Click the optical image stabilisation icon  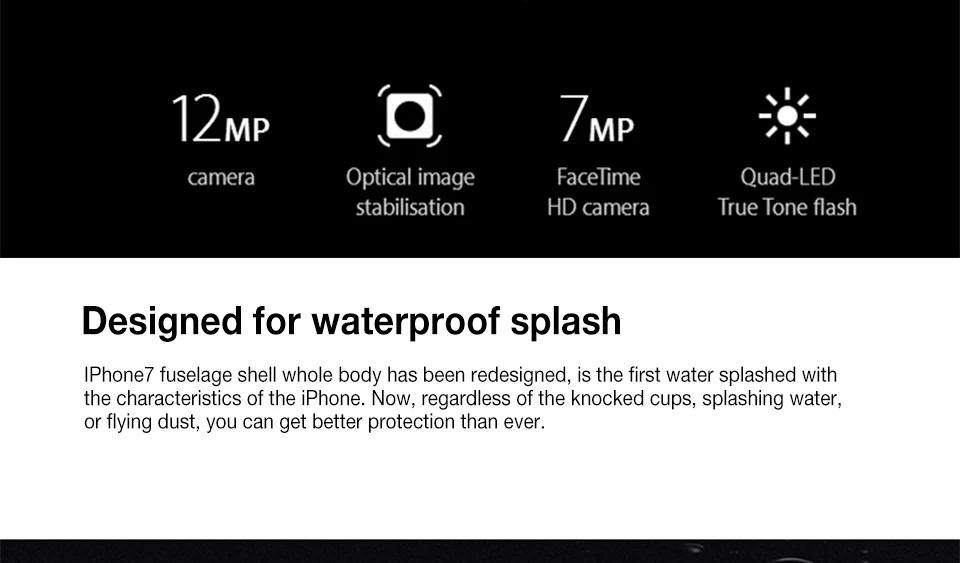tap(410, 116)
